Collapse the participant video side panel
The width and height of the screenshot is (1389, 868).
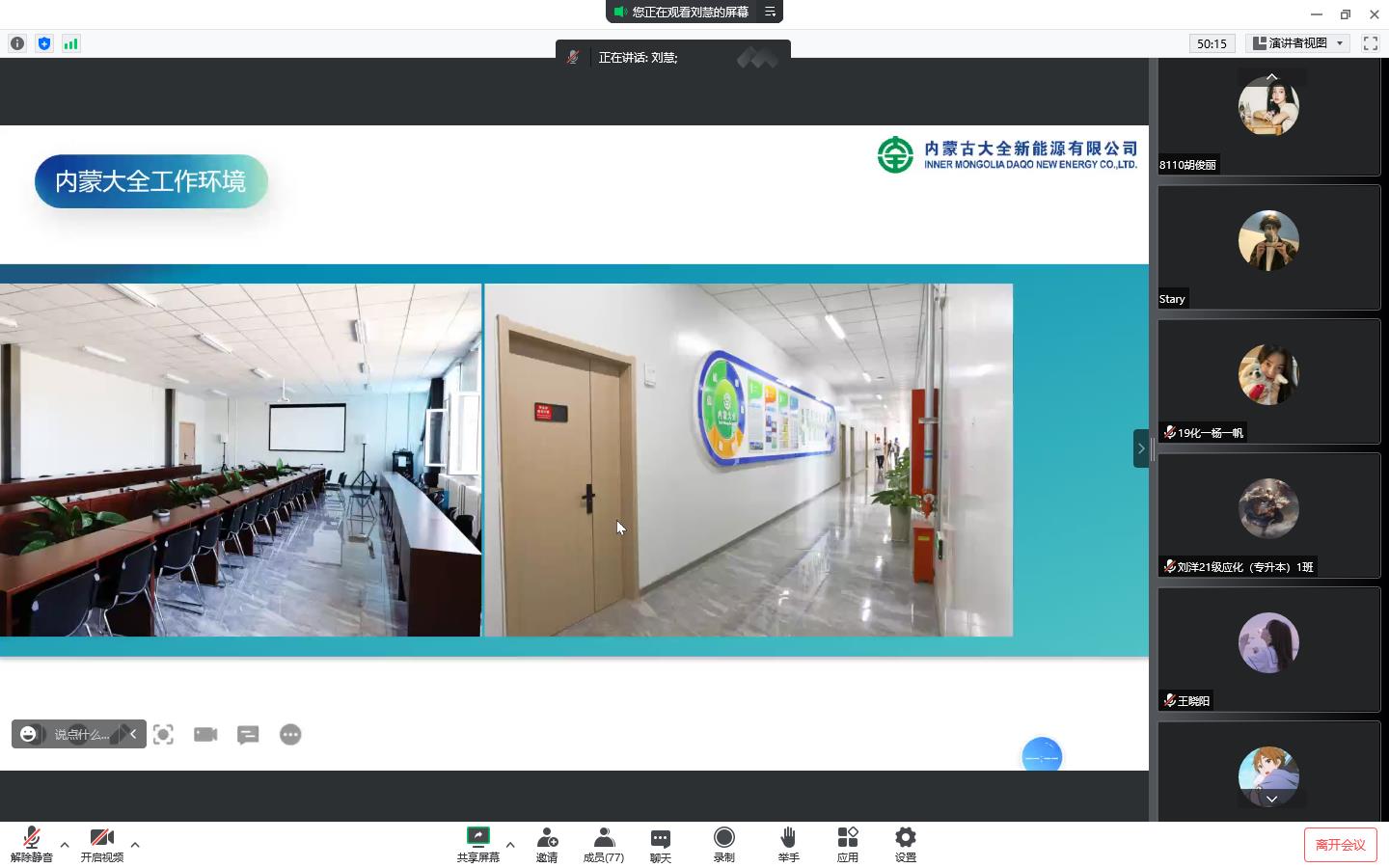point(1141,448)
